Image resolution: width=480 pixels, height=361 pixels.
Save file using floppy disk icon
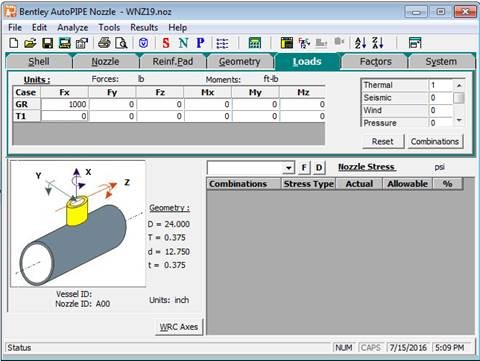coord(48,43)
